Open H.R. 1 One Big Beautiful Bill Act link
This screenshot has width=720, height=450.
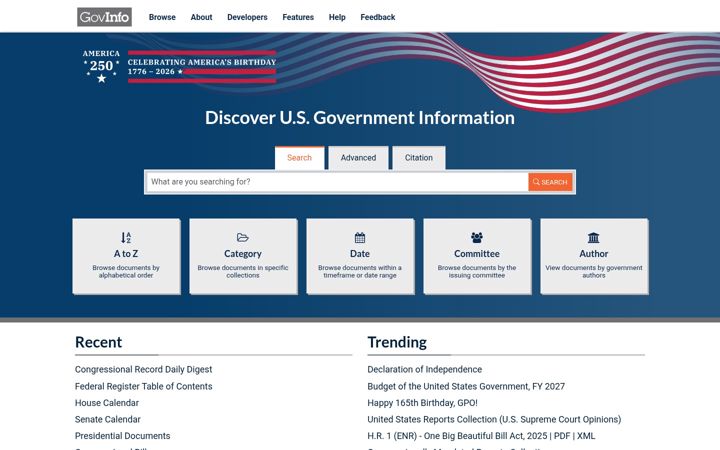click(x=457, y=436)
